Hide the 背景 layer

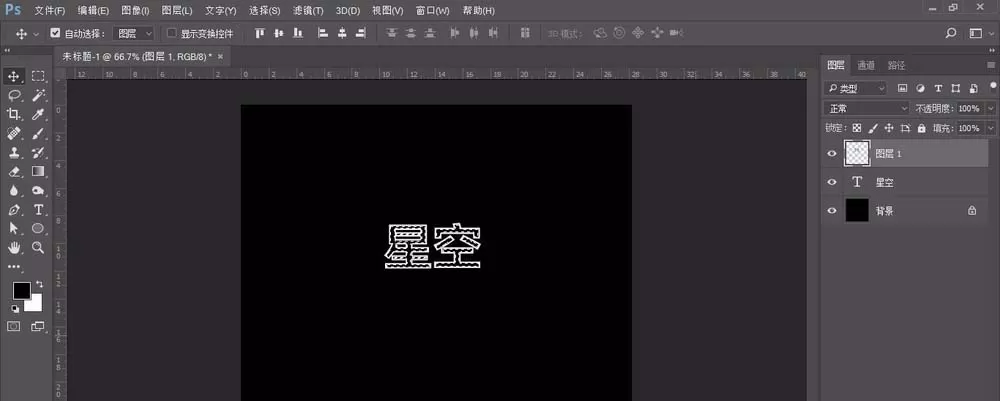pos(831,210)
